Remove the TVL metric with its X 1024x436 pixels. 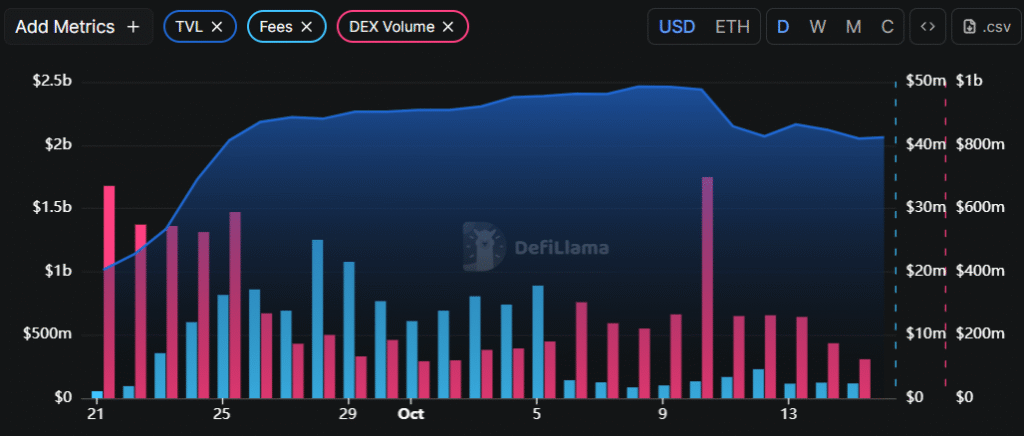pyautogui.click(x=218, y=27)
